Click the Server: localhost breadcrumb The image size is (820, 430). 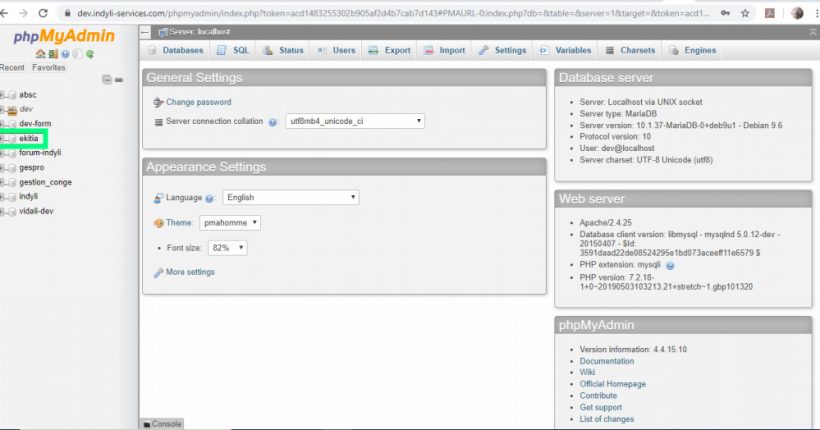pos(199,32)
